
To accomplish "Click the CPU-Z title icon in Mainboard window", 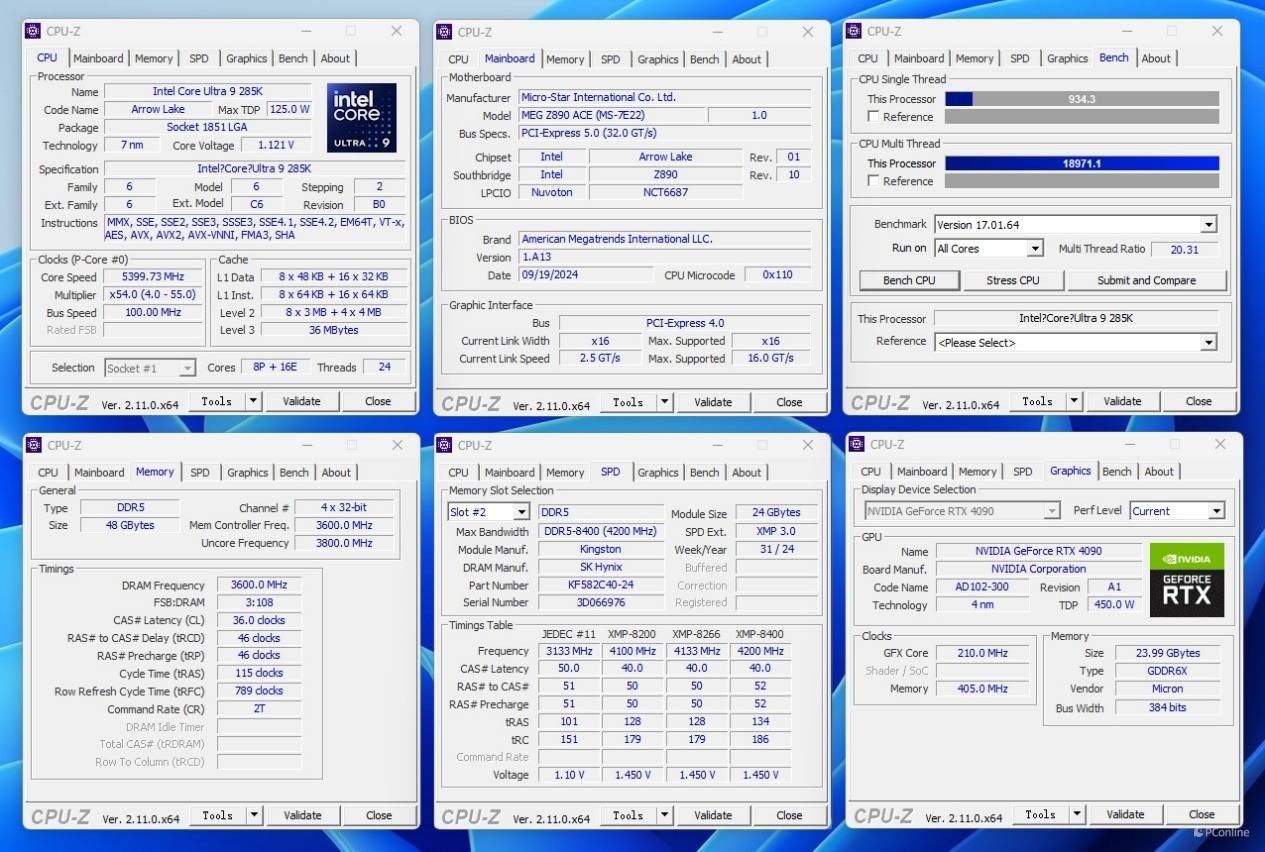I will (x=444, y=32).
